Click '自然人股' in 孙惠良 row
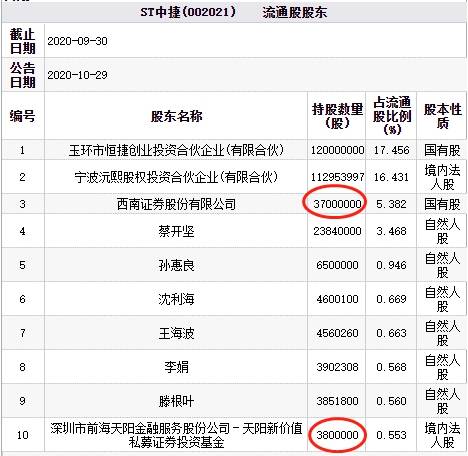This screenshot has width=468, height=456. 442,265
